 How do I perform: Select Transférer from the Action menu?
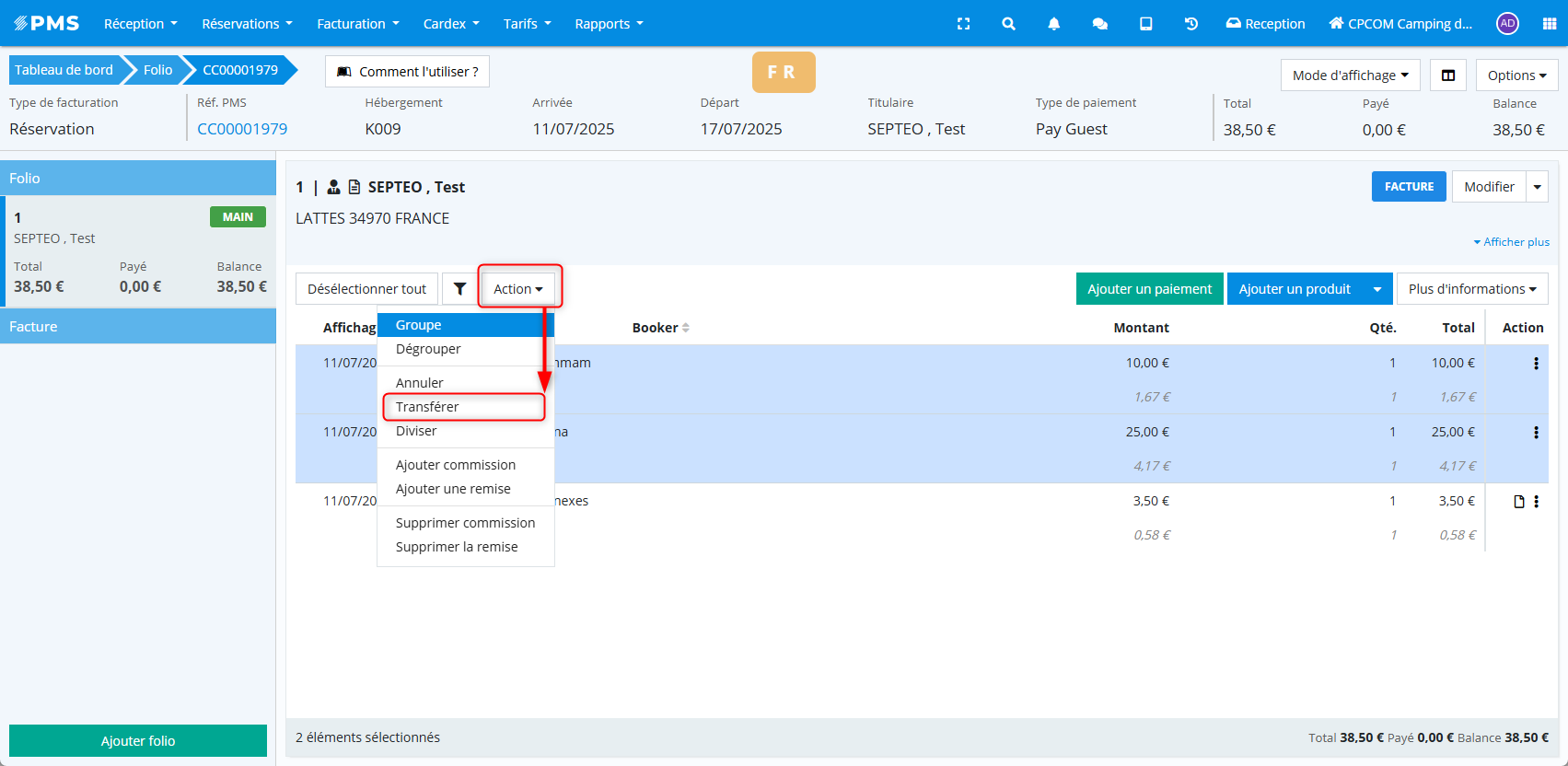427,407
